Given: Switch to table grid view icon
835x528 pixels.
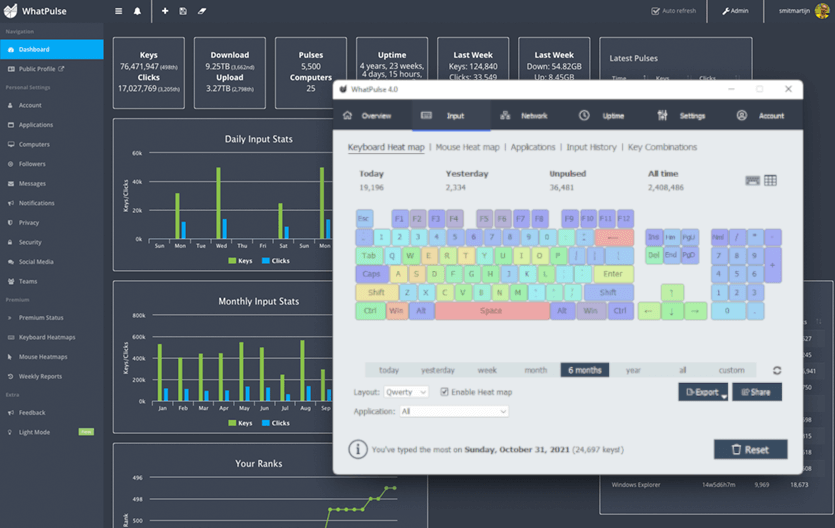Looking at the screenshot, I should tap(770, 181).
